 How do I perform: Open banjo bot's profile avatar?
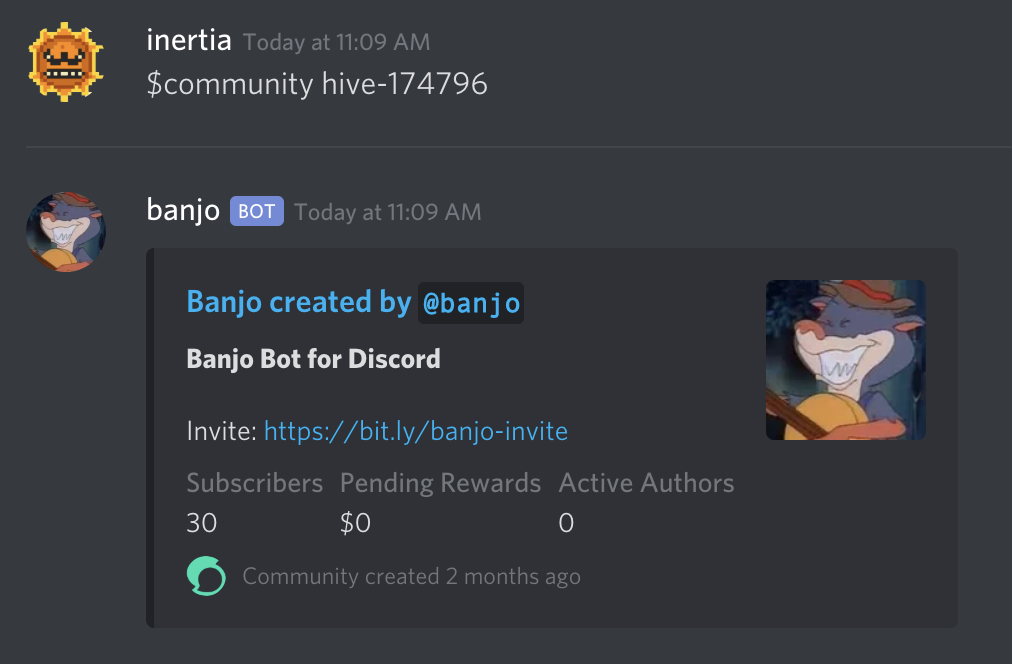[x=66, y=232]
